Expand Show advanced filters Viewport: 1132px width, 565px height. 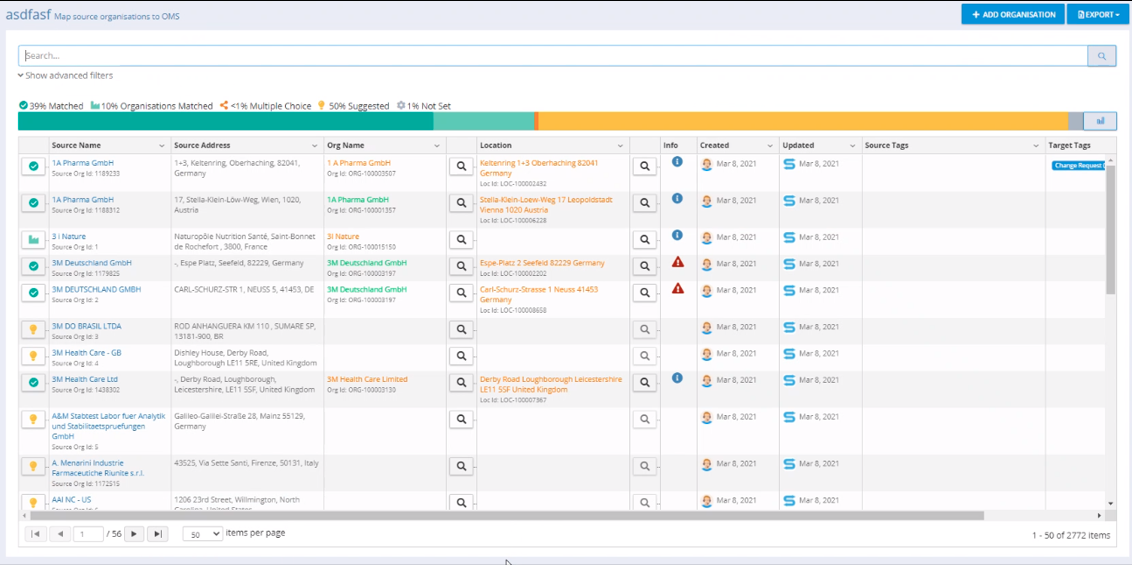(x=65, y=76)
